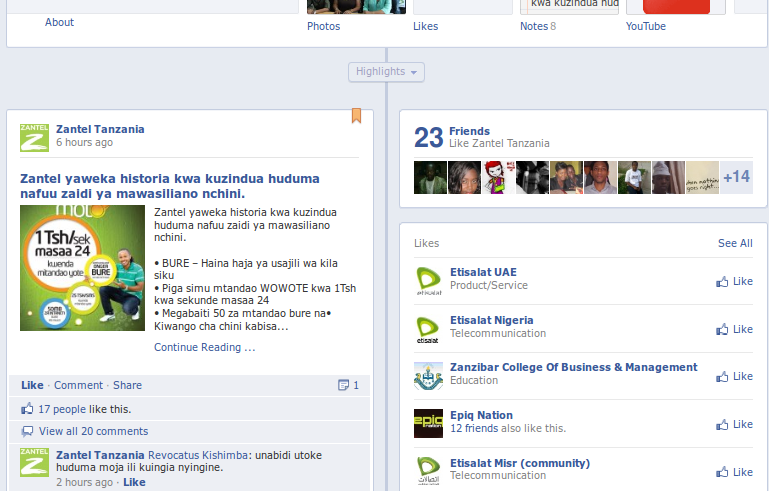Open the Etisalat UAE page link
769x491 pixels.
(x=484, y=272)
